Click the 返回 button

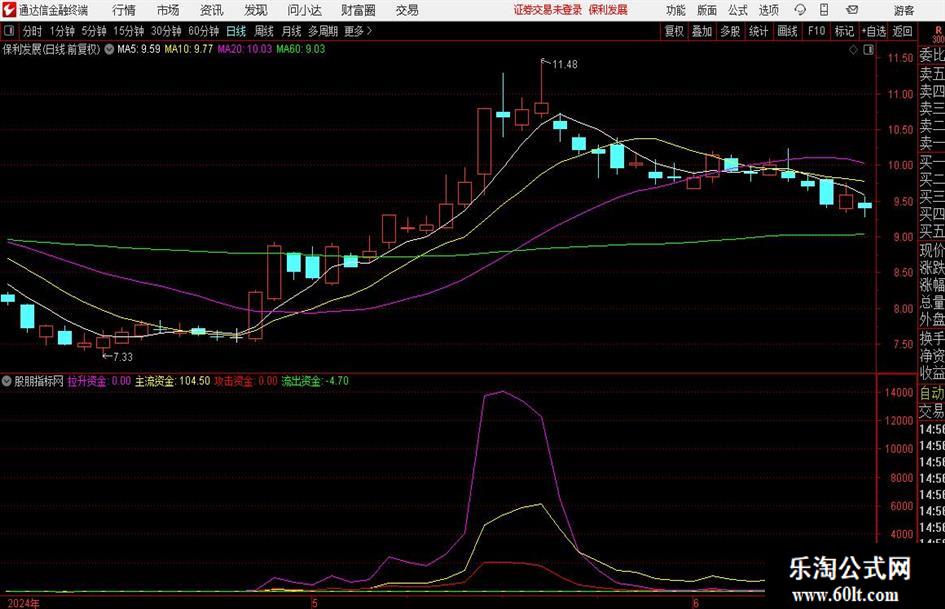(x=902, y=31)
